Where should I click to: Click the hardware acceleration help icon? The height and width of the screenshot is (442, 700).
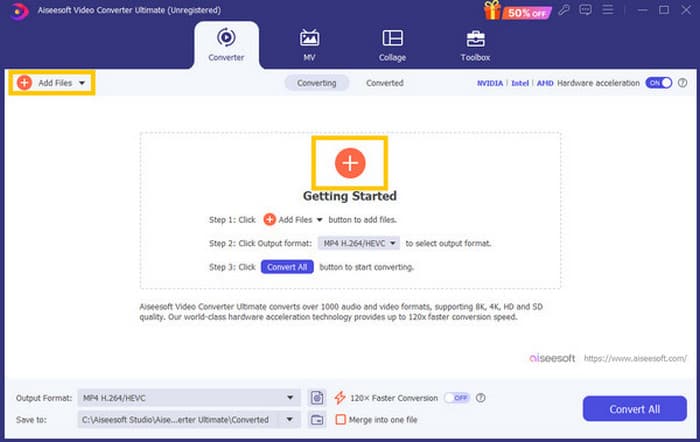[x=683, y=83]
